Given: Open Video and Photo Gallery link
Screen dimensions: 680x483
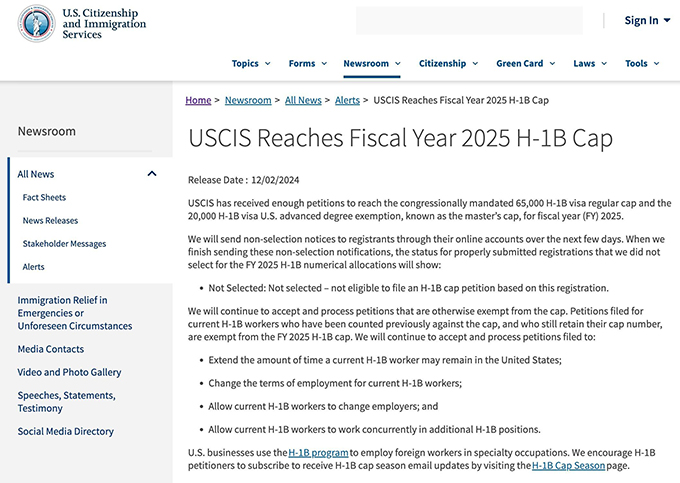Looking at the screenshot, I should click(x=69, y=372).
